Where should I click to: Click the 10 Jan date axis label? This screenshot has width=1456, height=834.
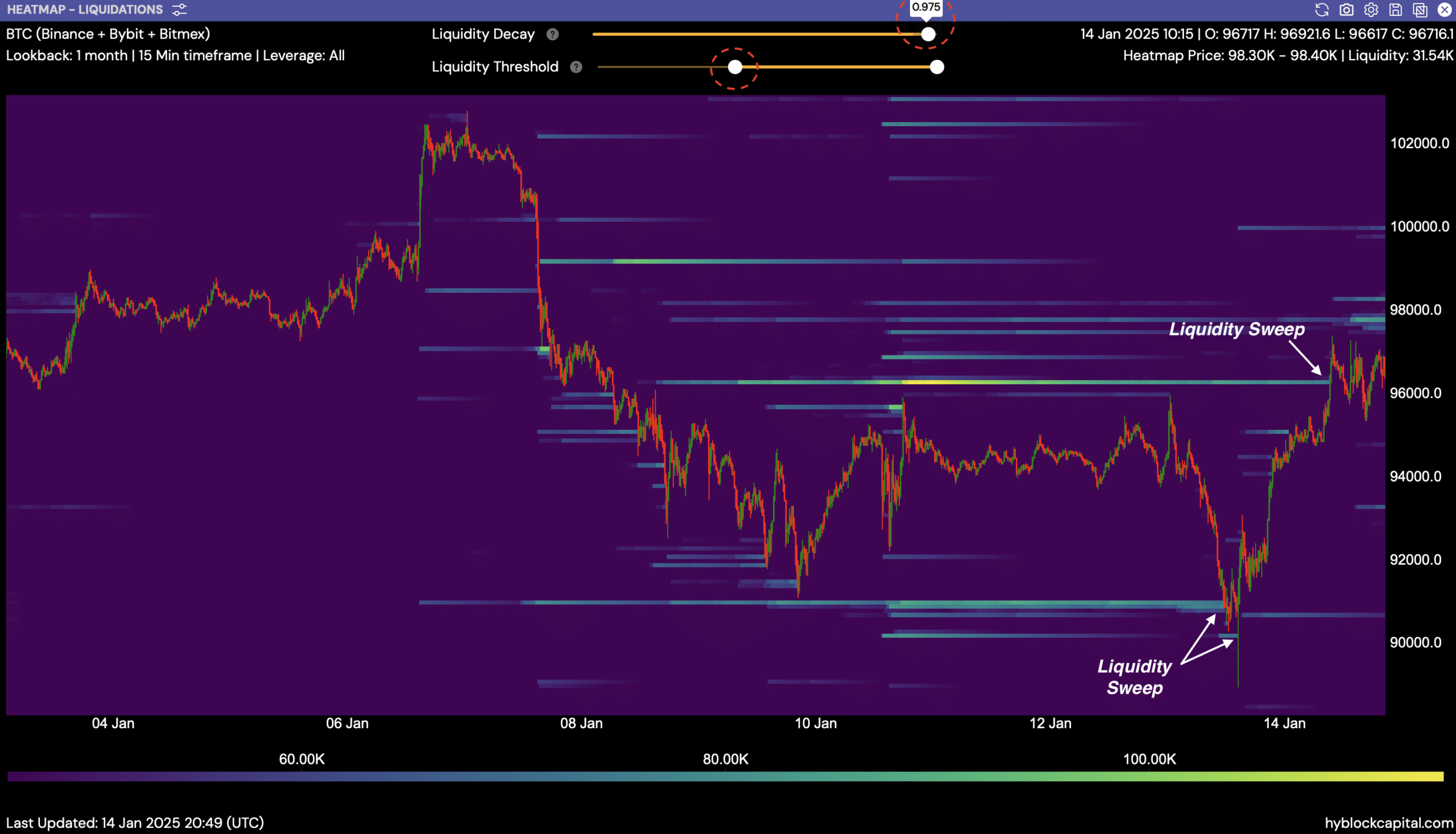[816, 723]
